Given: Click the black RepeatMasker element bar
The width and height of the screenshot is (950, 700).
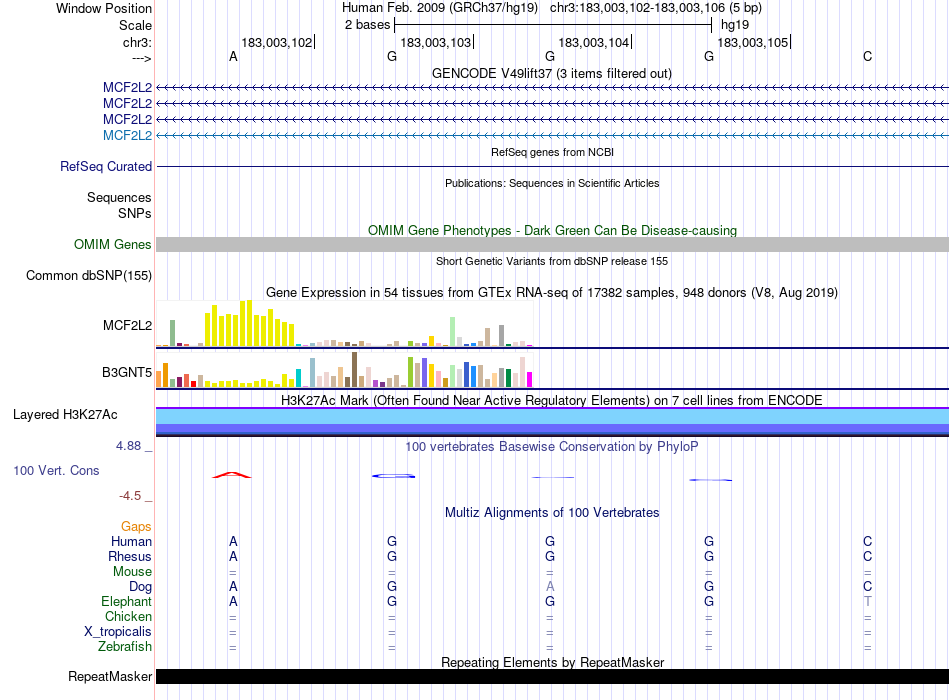Looking at the screenshot, I should coord(552,676).
